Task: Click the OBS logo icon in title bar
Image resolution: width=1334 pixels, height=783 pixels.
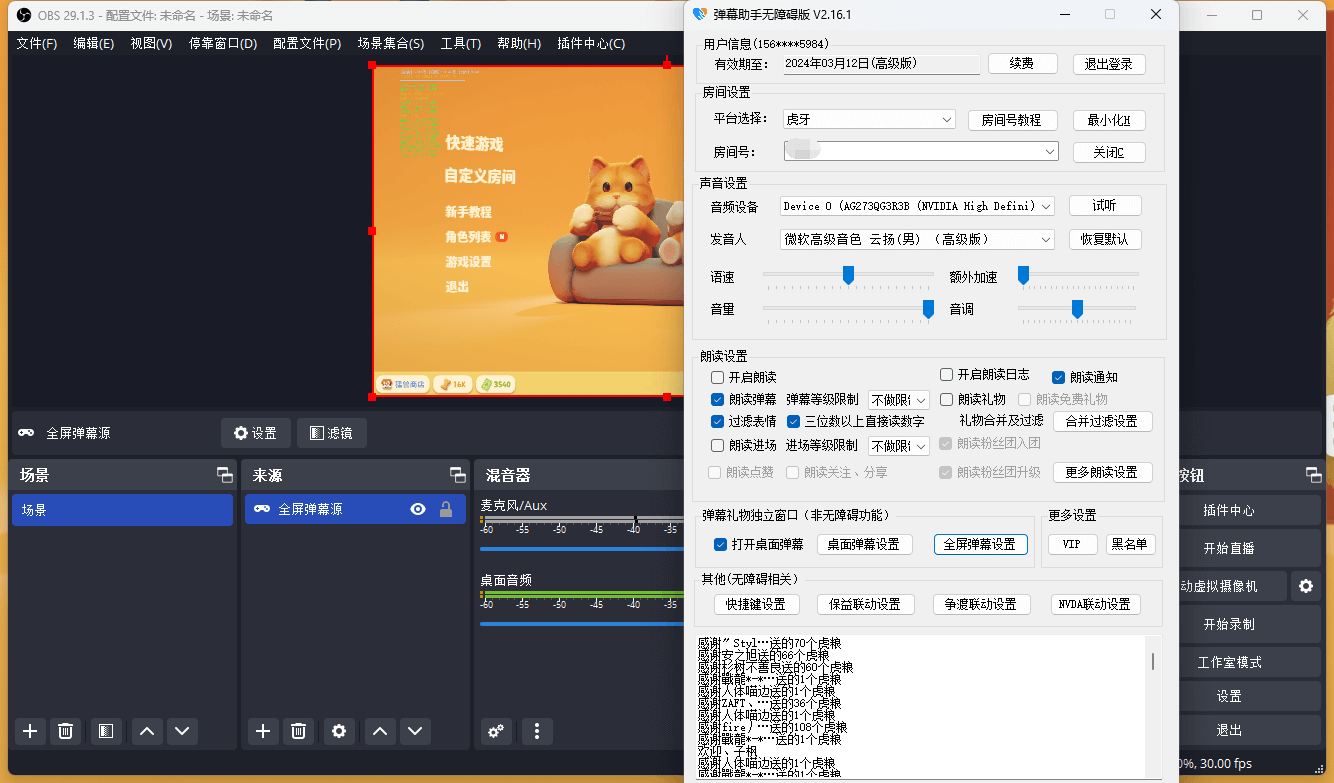Action: [24, 15]
